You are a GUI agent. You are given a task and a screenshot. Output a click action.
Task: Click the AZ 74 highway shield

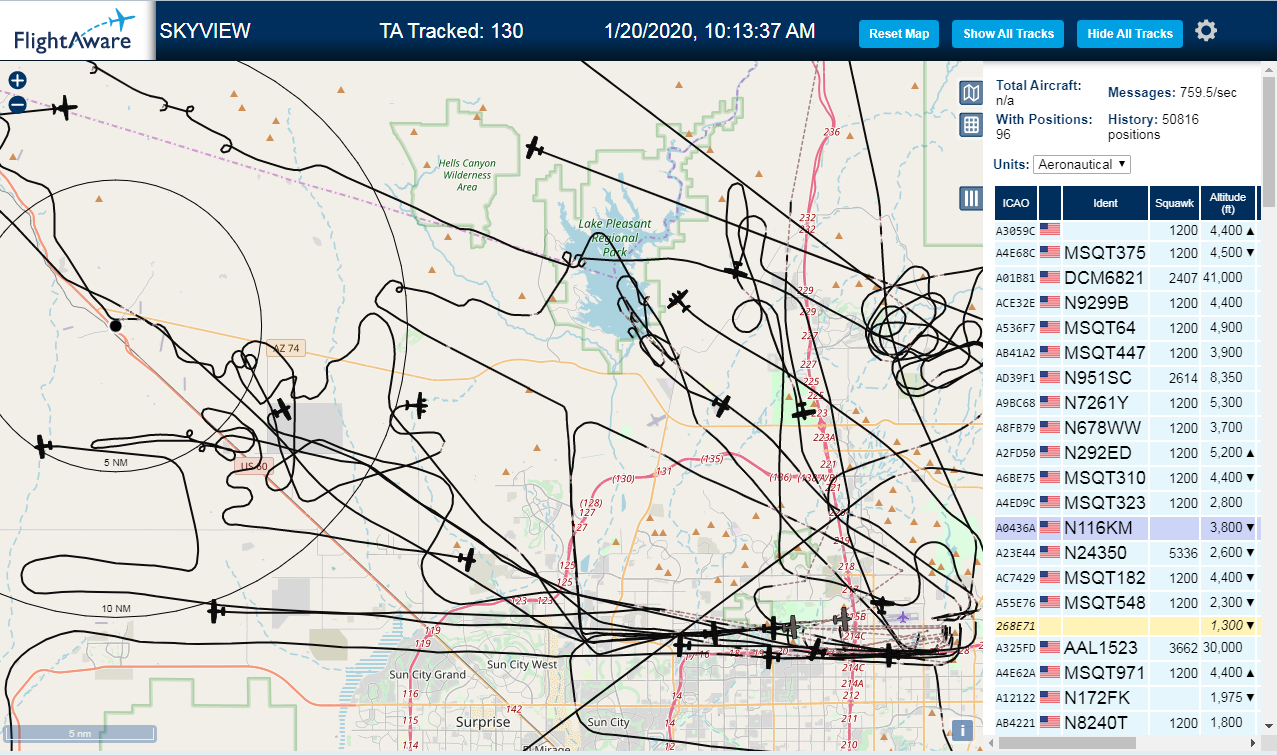(285, 349)
